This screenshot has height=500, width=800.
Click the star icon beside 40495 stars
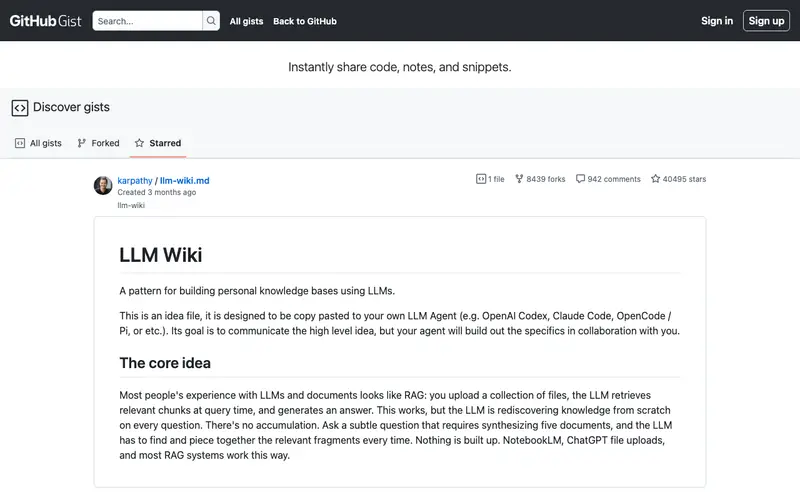coord(656,179)
